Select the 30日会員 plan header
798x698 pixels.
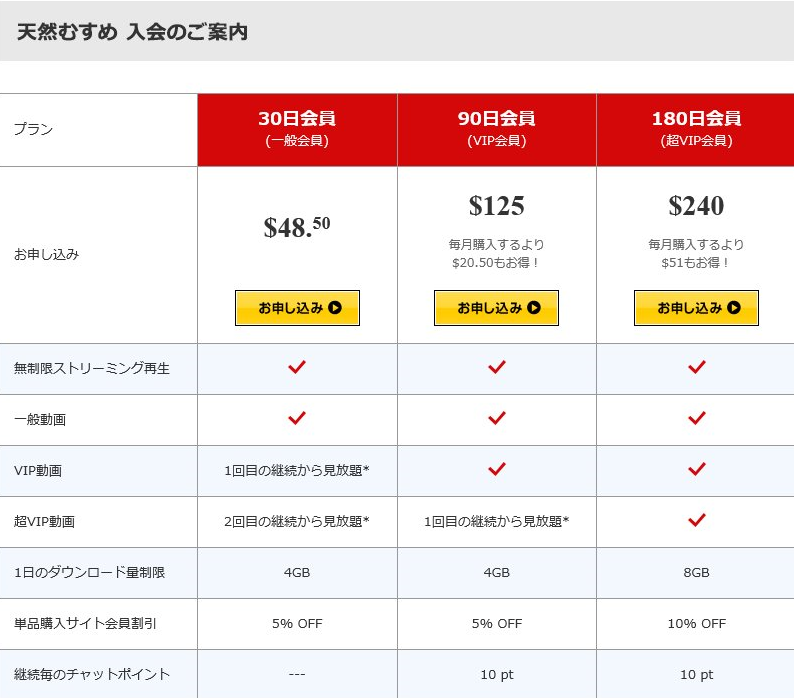297,129
